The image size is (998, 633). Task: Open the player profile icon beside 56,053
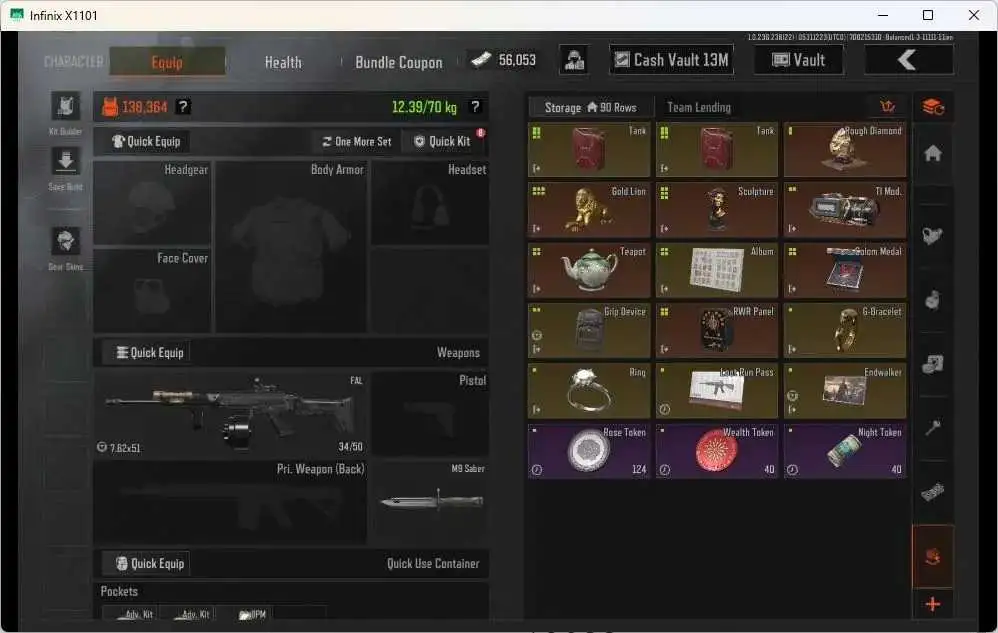[x=574, y=60]
